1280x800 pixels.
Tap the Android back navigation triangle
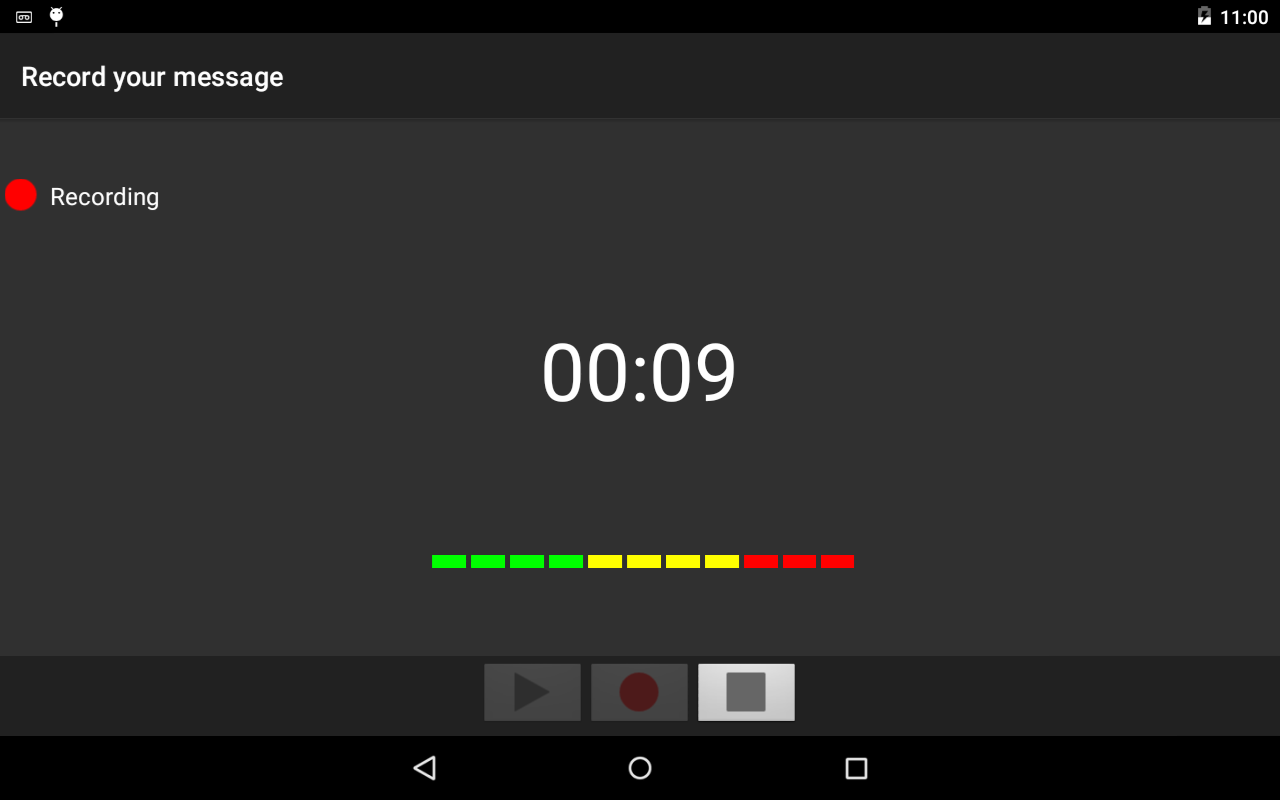425,768
